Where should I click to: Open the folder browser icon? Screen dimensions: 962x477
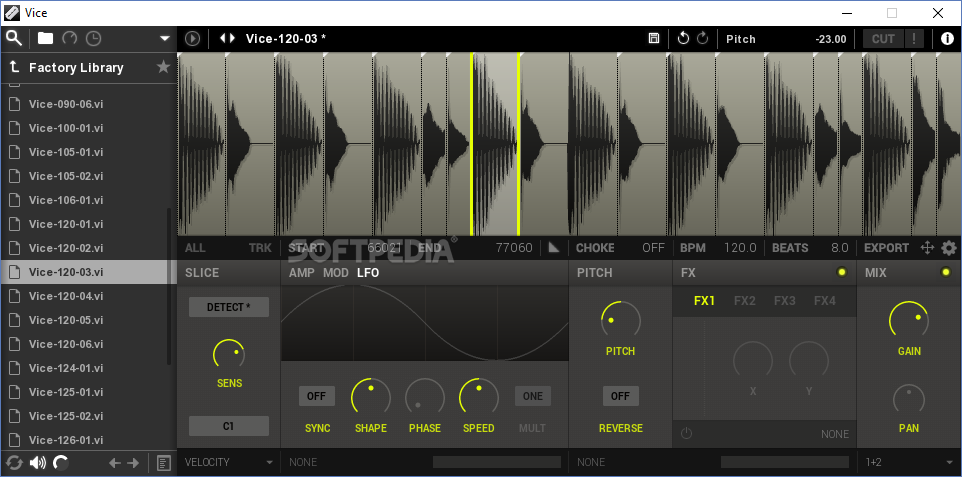(x=45, y=38)
